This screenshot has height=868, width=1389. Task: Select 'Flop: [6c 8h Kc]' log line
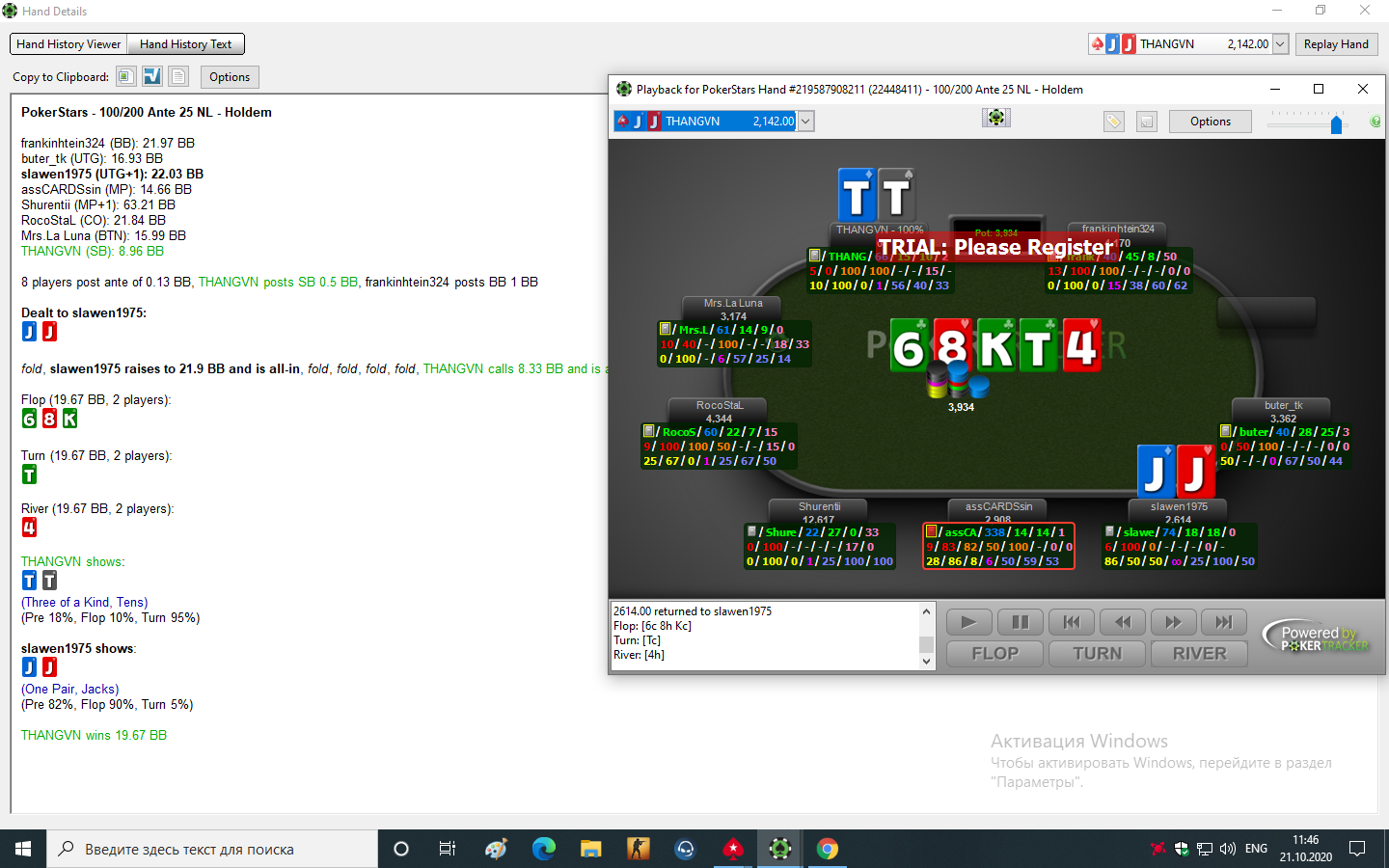click(x=652, y=626)
